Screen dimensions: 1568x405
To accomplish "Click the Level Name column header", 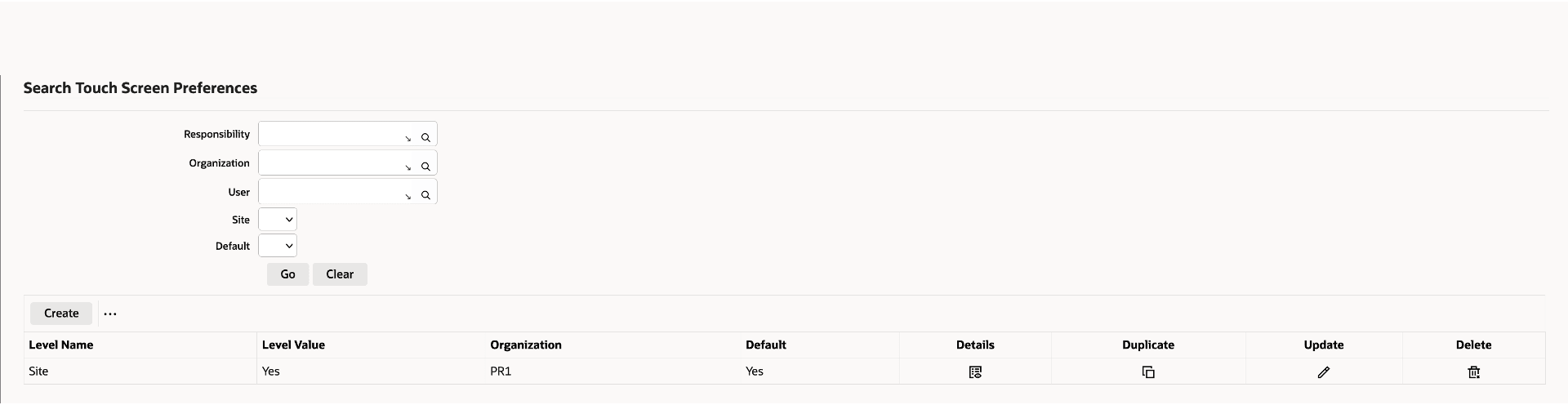I will (x=61, y=345).
